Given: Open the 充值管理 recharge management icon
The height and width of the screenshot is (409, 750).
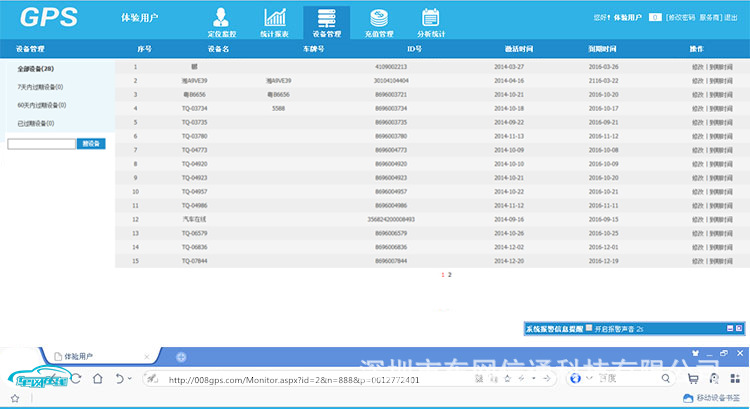Looking at the screenshot, I should pyautogui.click(x=379, y=21).
